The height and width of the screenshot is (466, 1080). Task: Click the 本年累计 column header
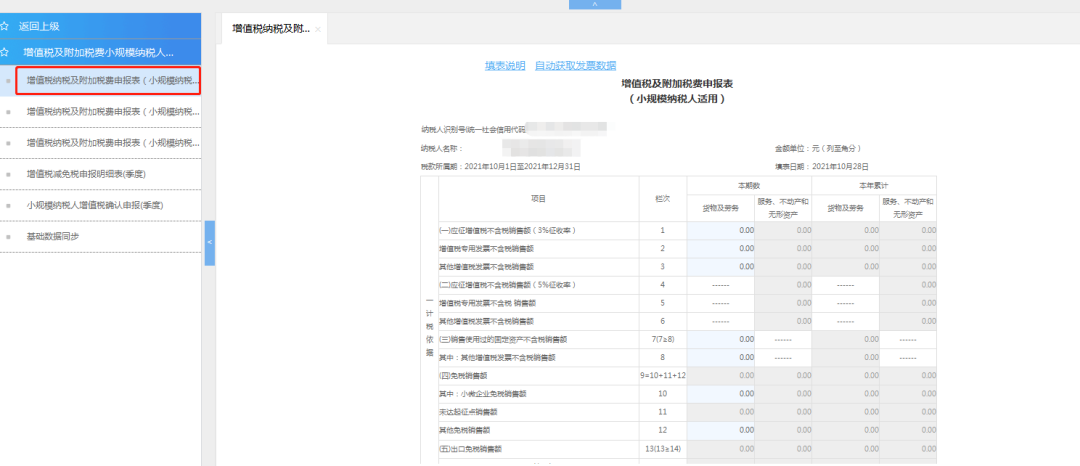[x=873, y=185]
